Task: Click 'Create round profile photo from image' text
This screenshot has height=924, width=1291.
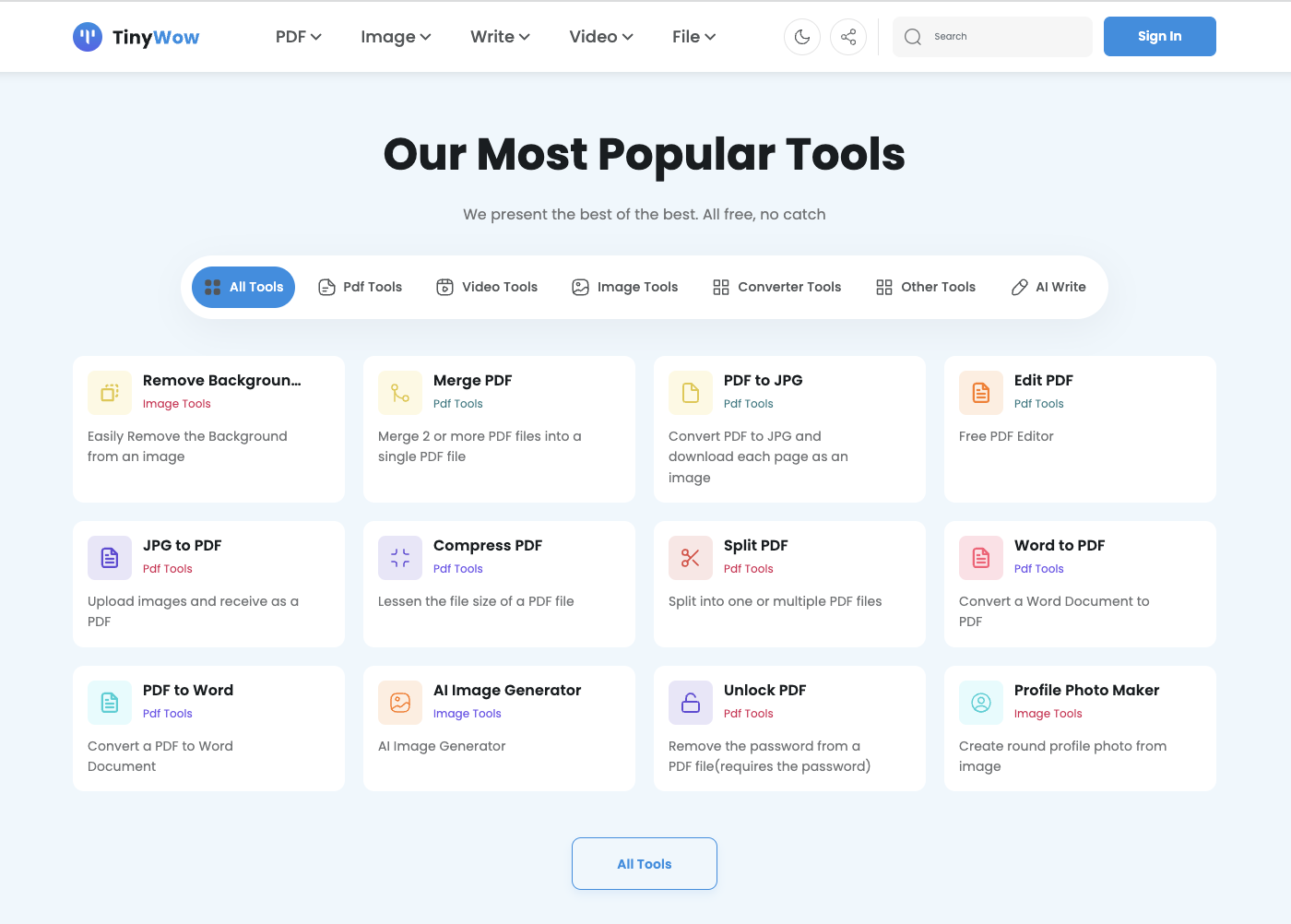Action: (x=1063, y=756)
